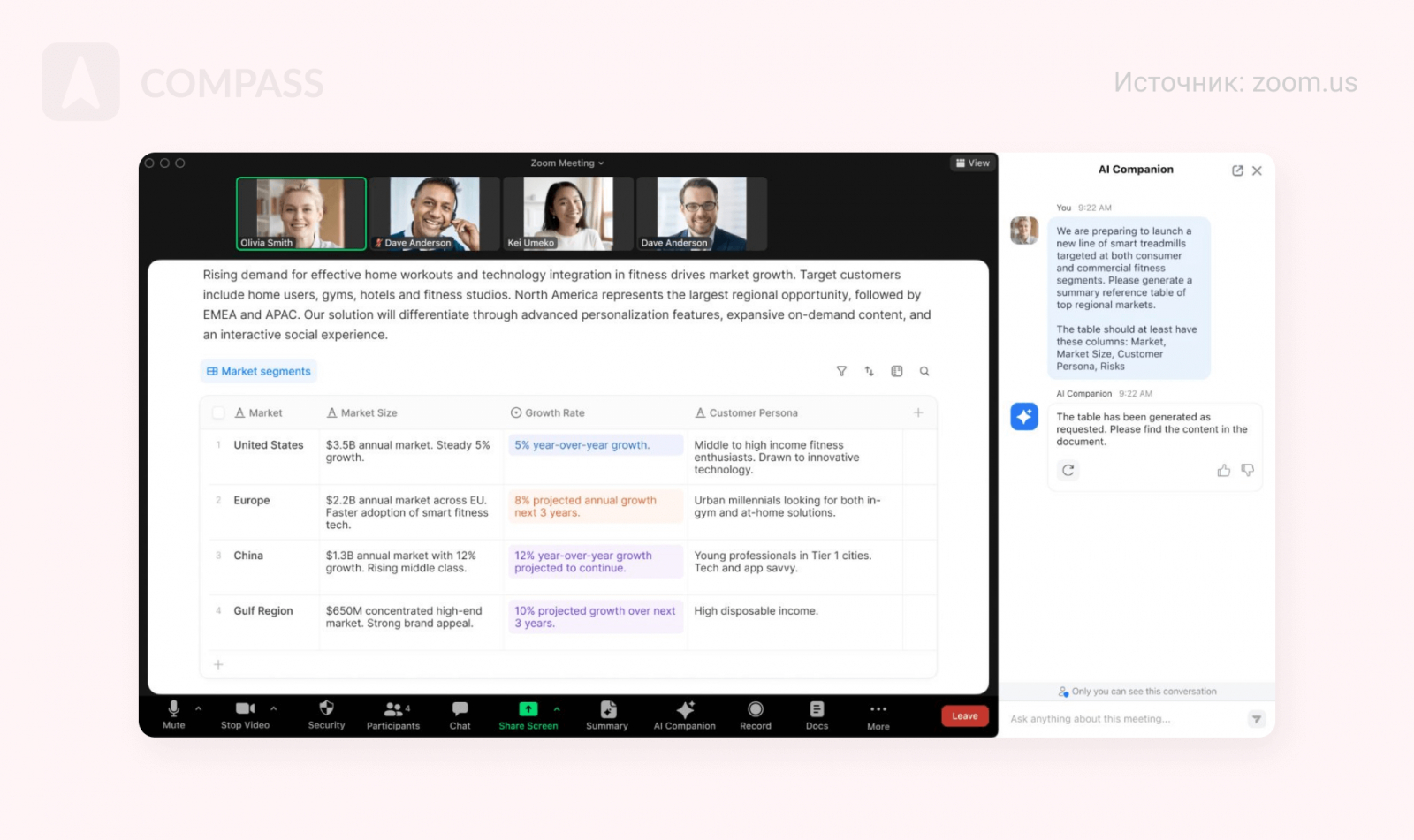
Task: Click the '5% year-over-year growth' tag
Action: (596, 445)
